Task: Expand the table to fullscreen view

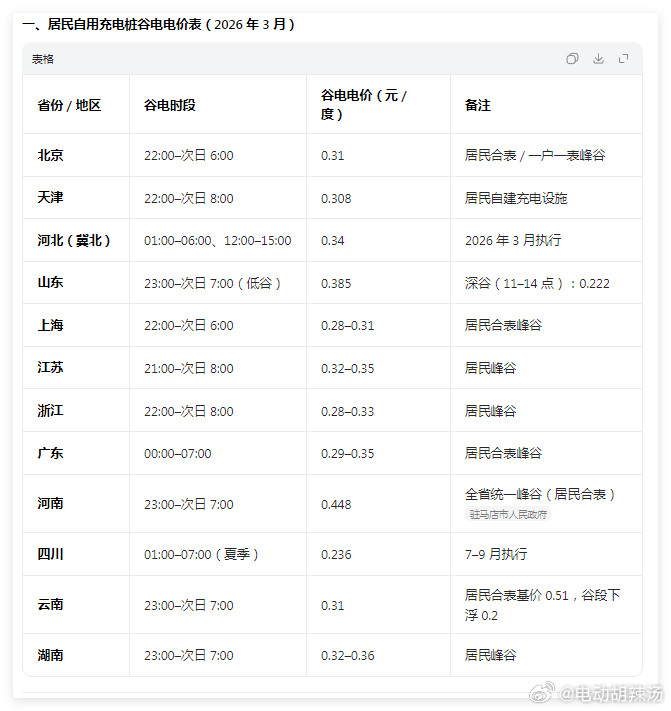Action: (x=624, y=58)
